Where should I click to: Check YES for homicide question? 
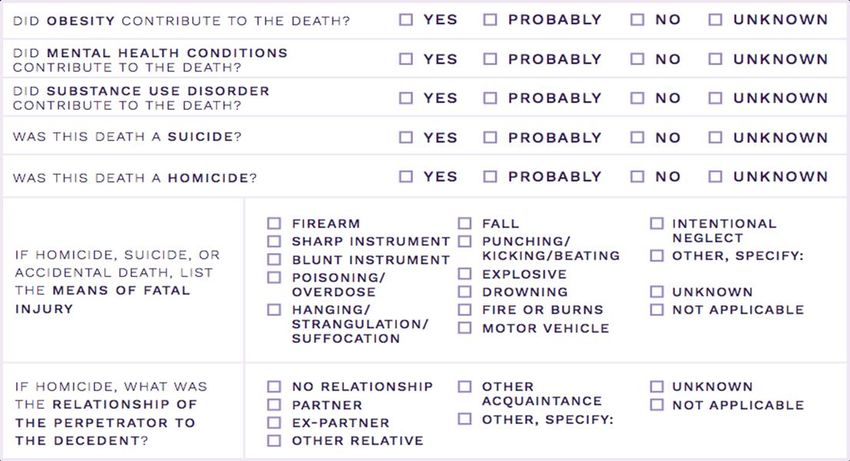405,176
